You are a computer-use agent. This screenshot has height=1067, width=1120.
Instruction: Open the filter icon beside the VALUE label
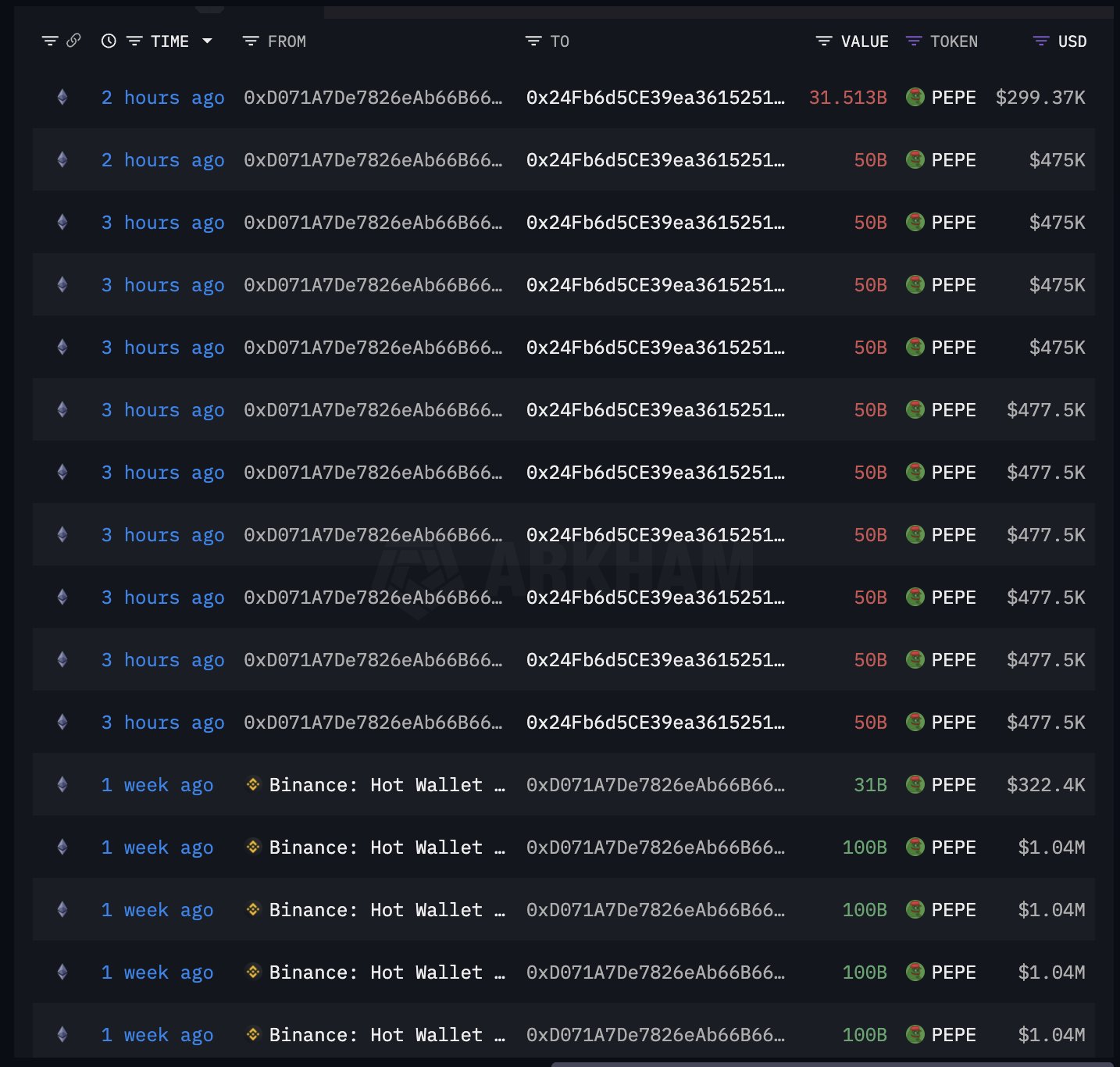824,41
